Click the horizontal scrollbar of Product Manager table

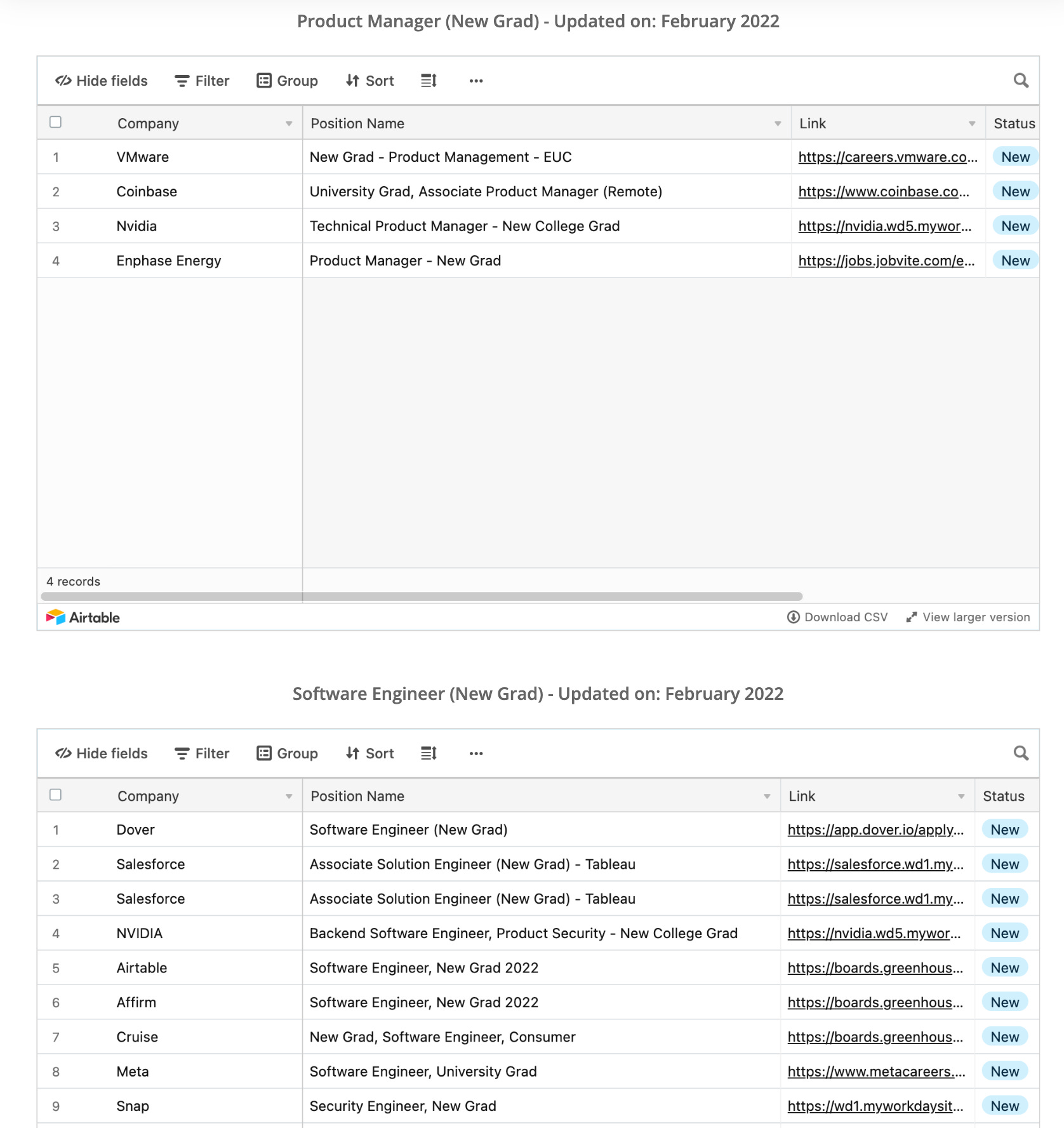(422, 596)
